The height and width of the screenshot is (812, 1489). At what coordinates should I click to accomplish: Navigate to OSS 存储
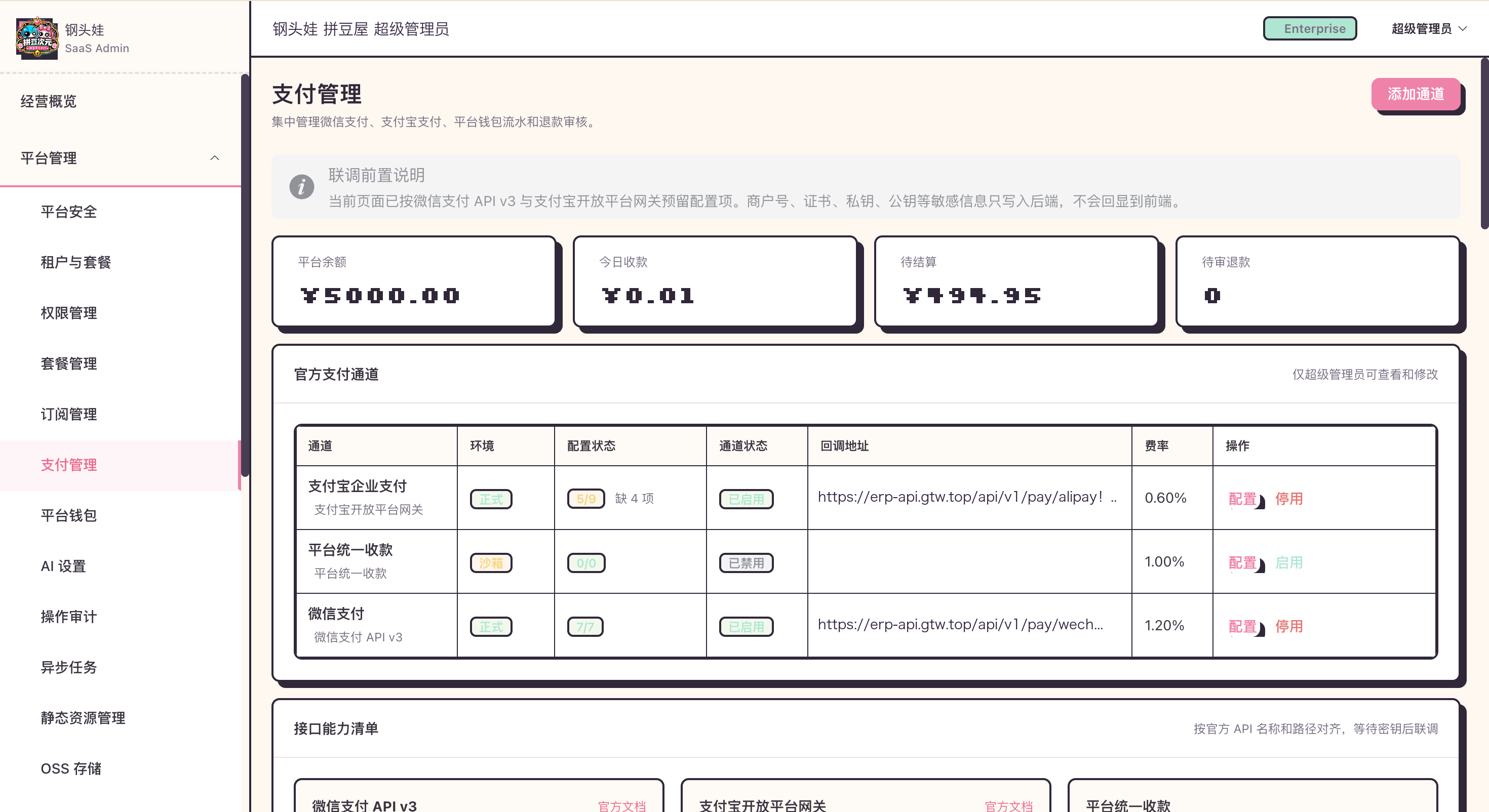[x=120, y=768]
